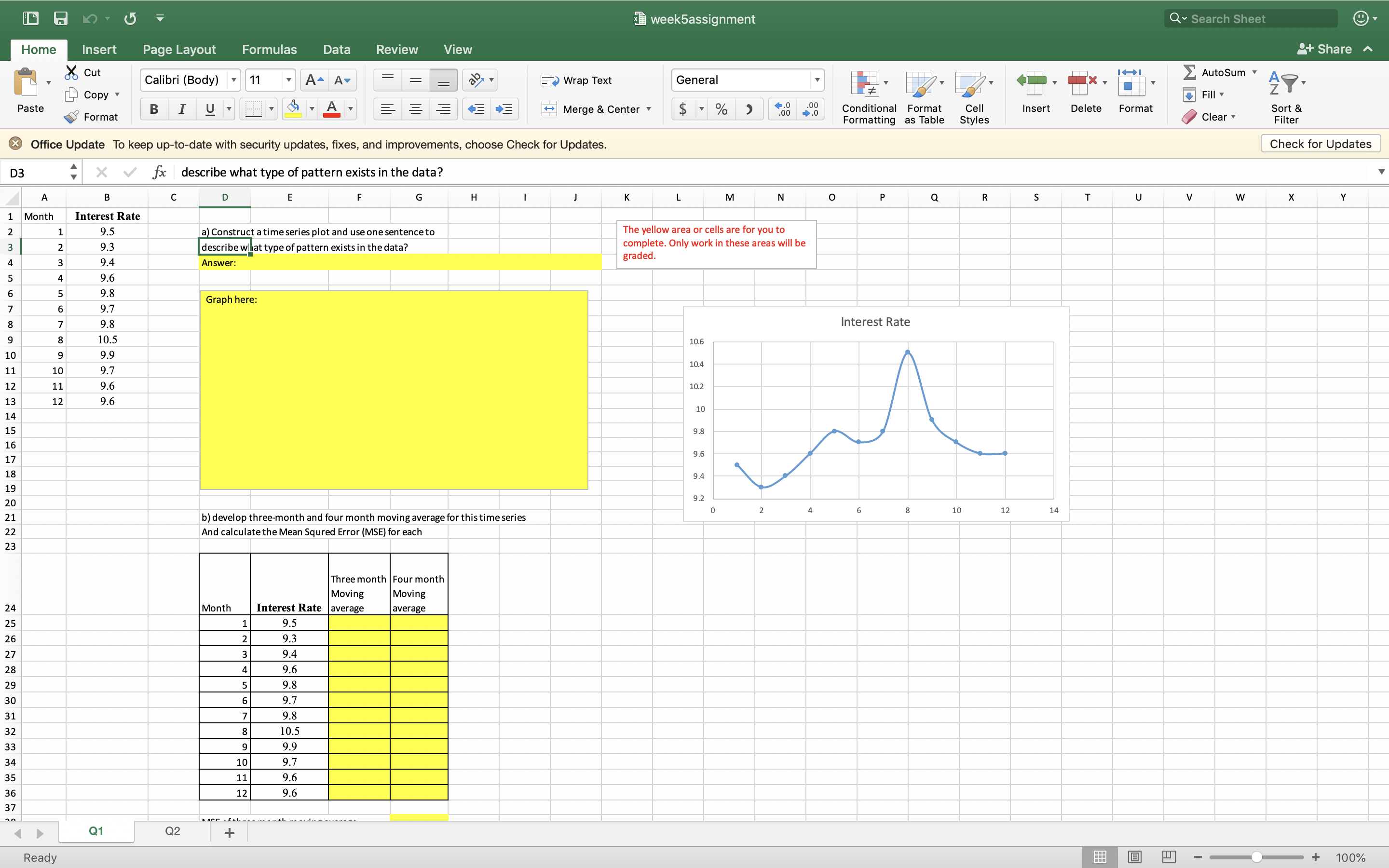This screenshot has height=868, width=1389.
Task: Toggle italic formatting
Action: [181, 108]
